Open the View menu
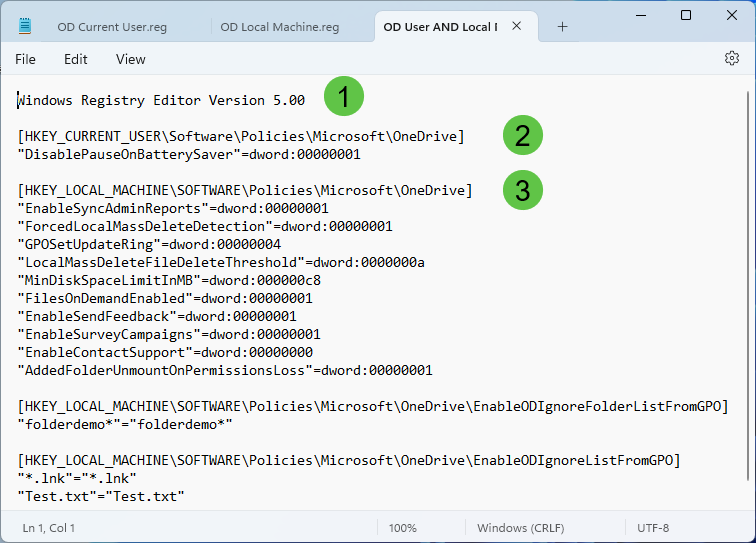Screen dimensions: 756x543 click(131, 59)
